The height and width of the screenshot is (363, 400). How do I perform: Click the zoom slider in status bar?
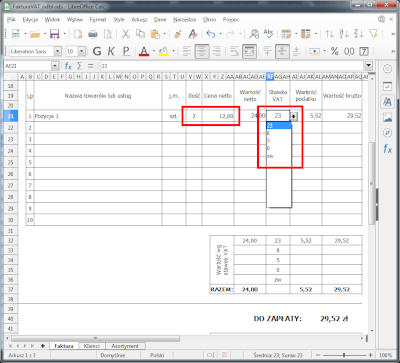(344, 355)
